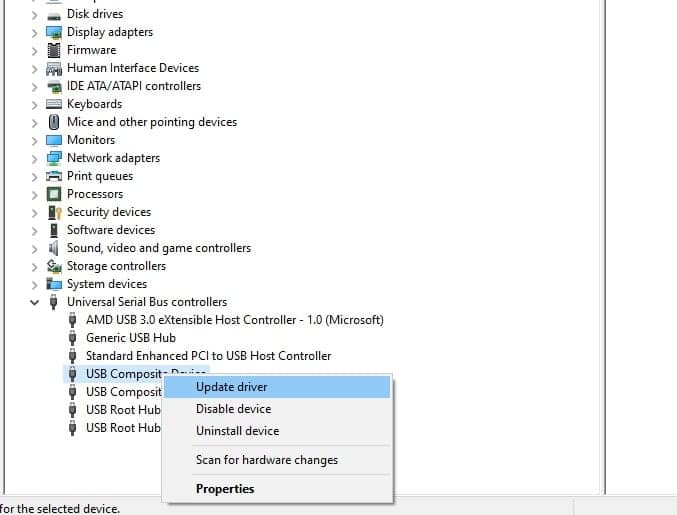This screenshot has height=515, width=677.
Task: Click the Network adapters icon
Action: click(x=54, y=158)
